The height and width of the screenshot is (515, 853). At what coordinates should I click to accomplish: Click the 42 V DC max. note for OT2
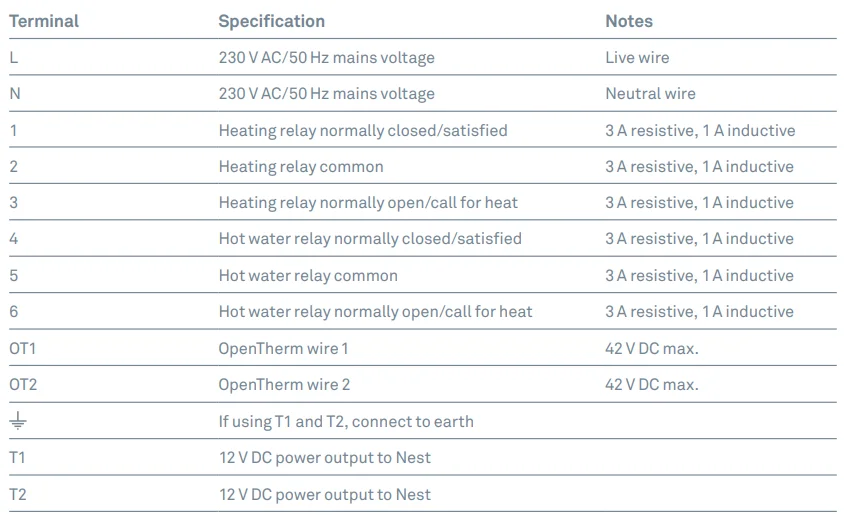651,385
